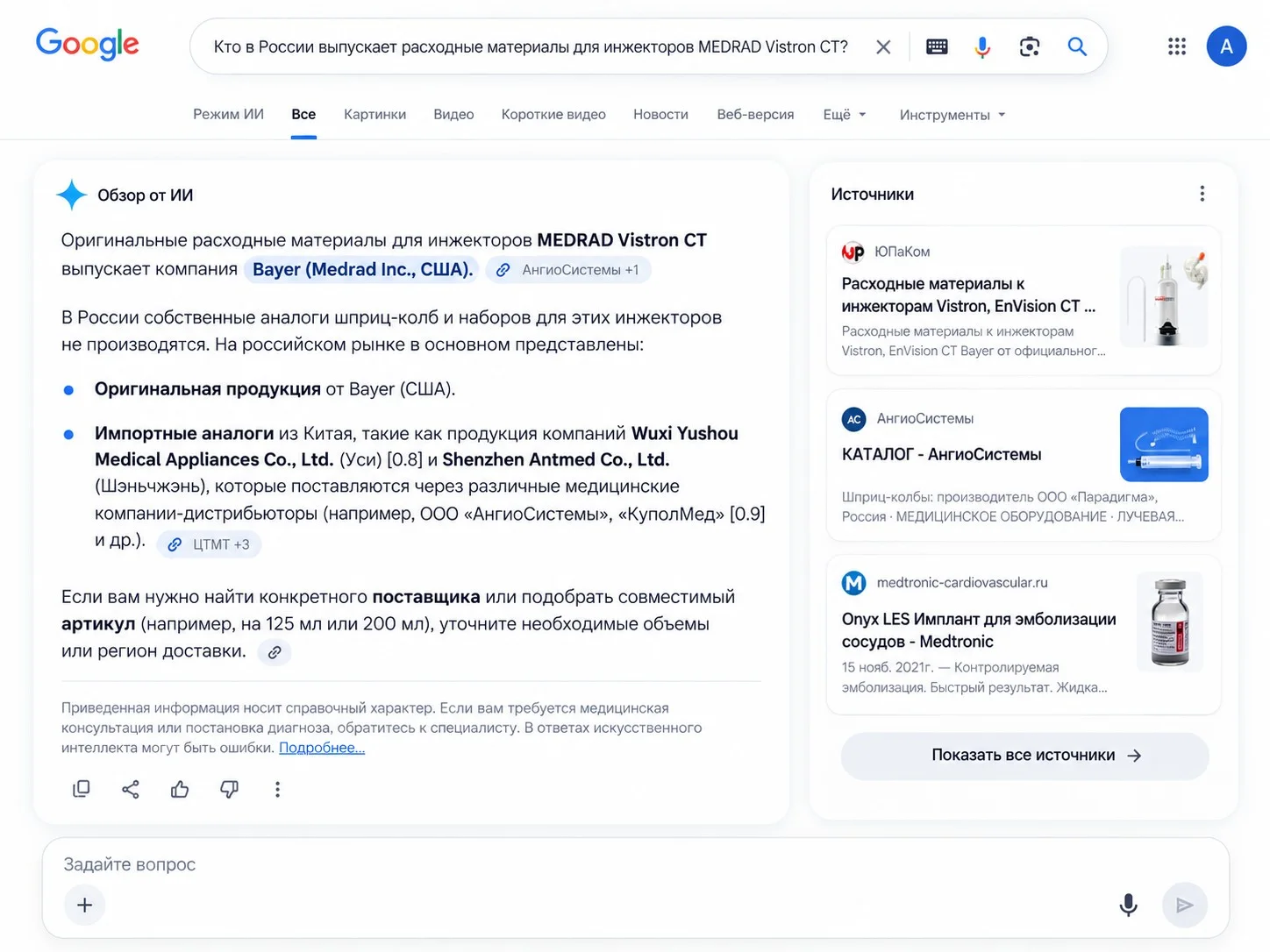
Task: Open the Google apps grid
Action: 1177,46
